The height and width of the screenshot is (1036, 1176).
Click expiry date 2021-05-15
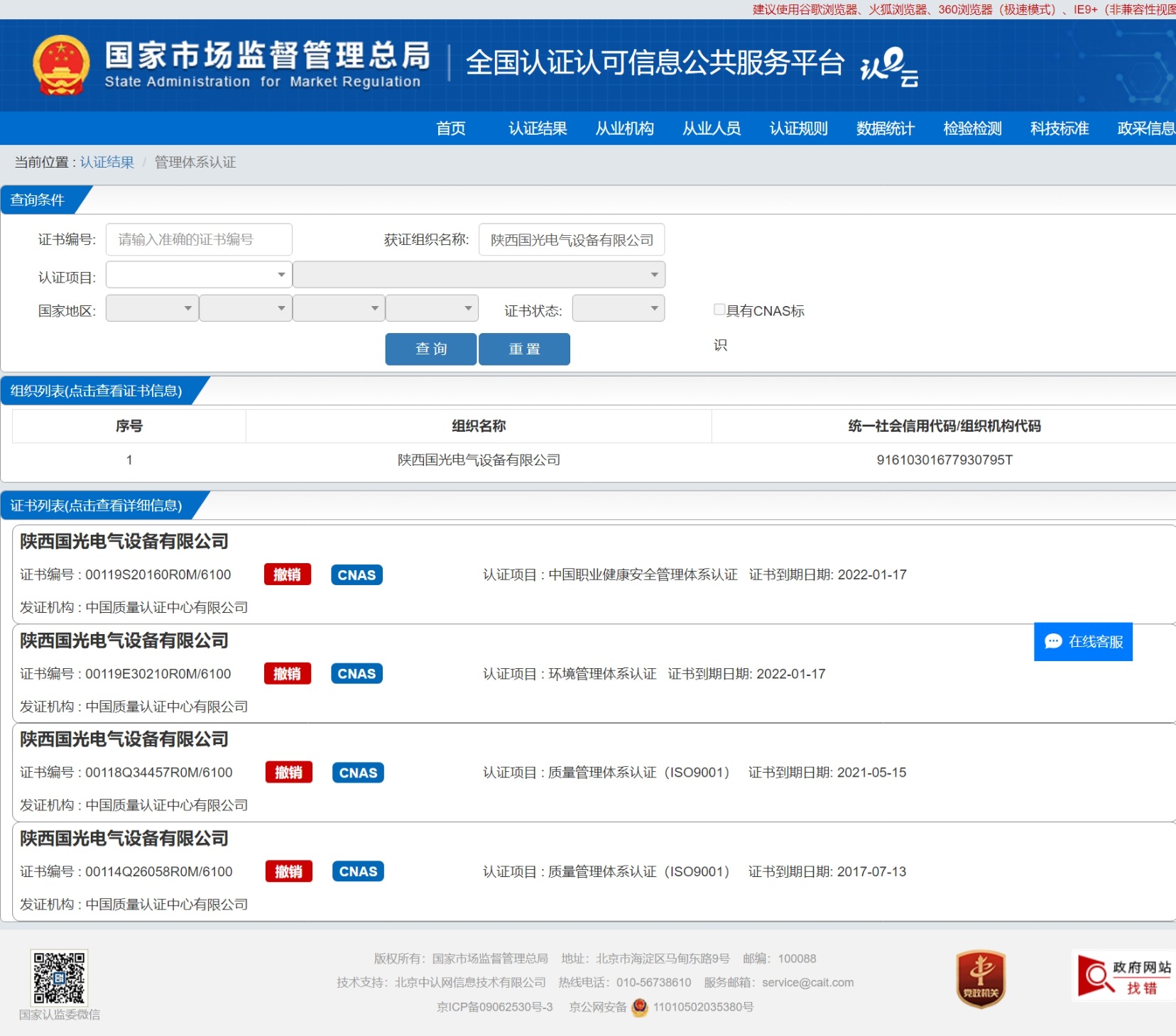coord(871,773)
